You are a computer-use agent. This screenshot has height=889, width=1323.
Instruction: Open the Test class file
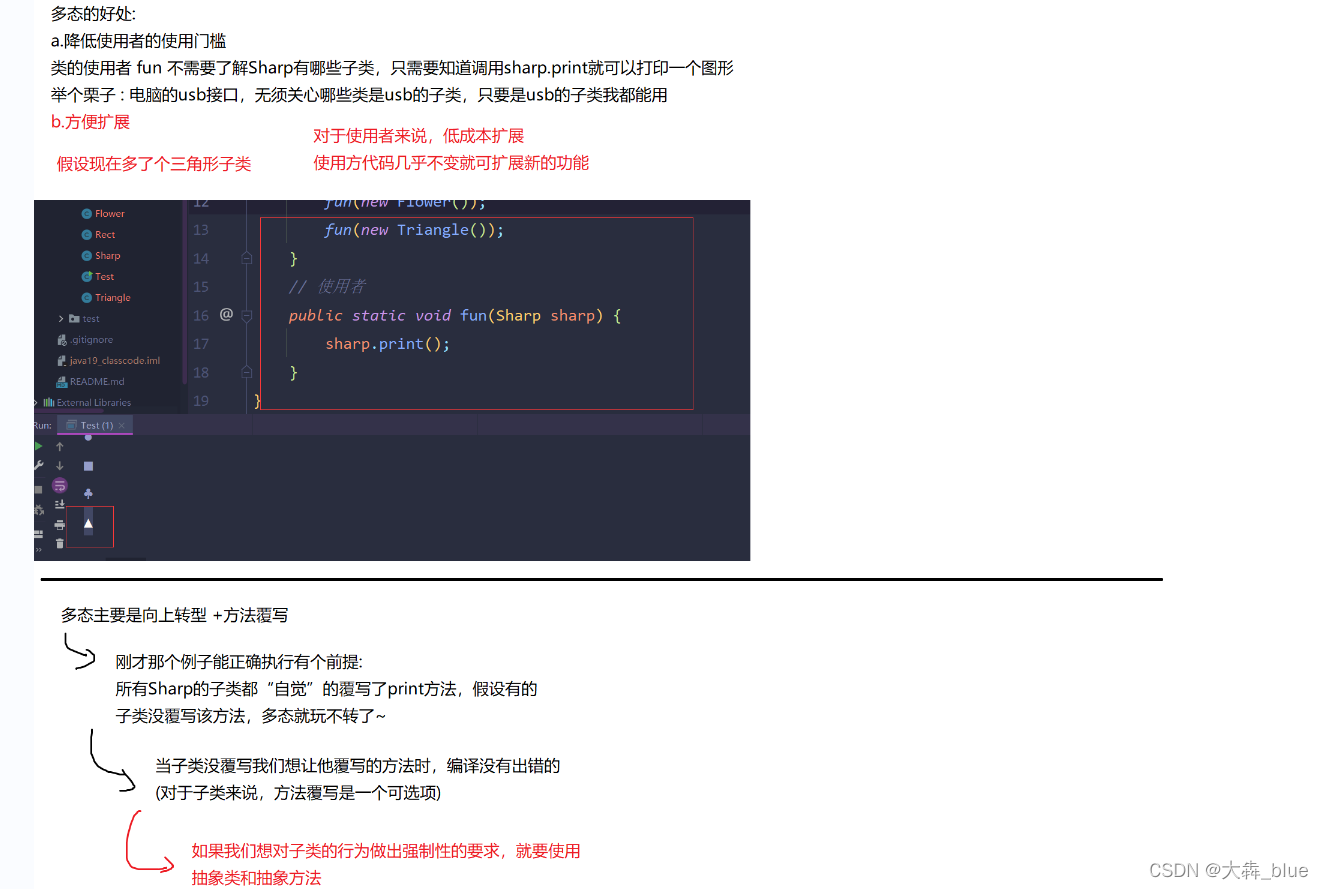105,277
